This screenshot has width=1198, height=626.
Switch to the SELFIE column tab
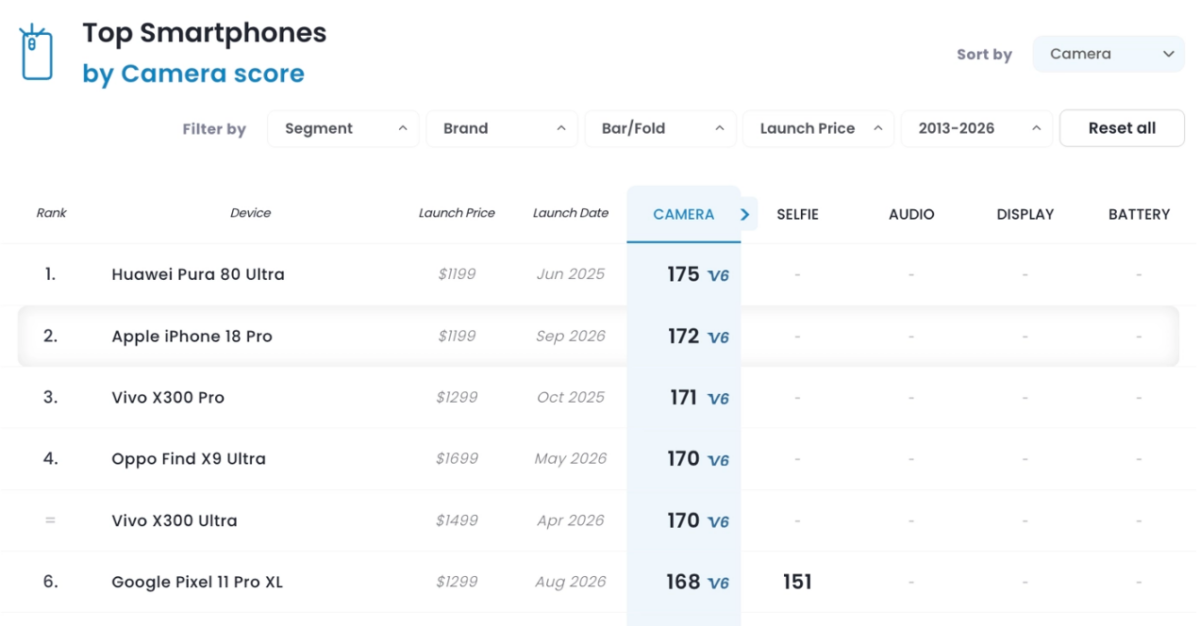pyautogui.click(x=798, y=215)
